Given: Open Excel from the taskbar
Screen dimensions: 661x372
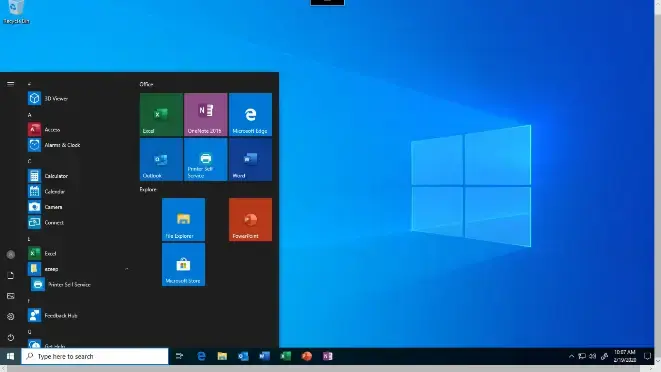Looking at the screenshot, I should 285,356.
